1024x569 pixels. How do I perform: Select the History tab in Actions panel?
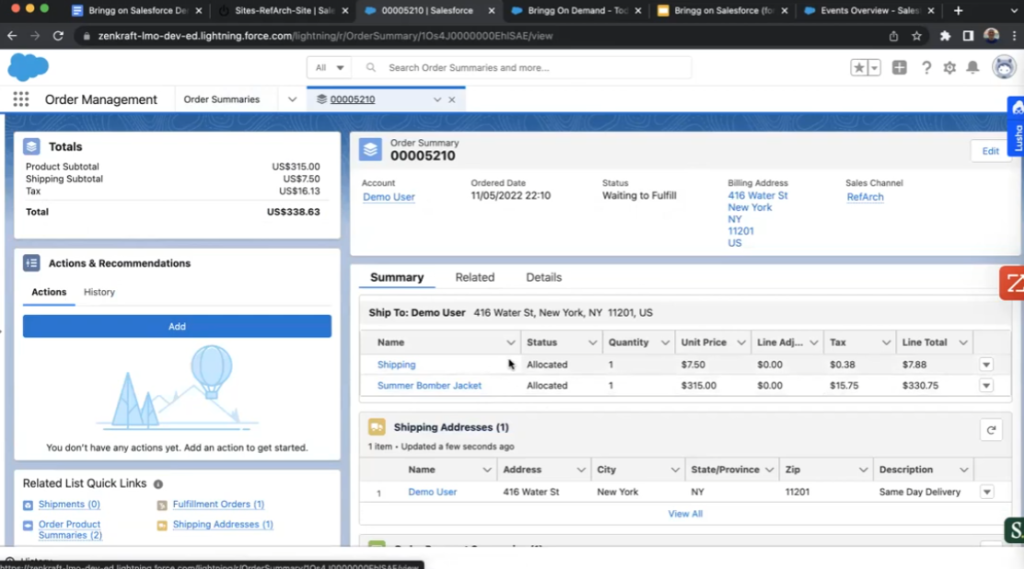click(x=99, y=292)
